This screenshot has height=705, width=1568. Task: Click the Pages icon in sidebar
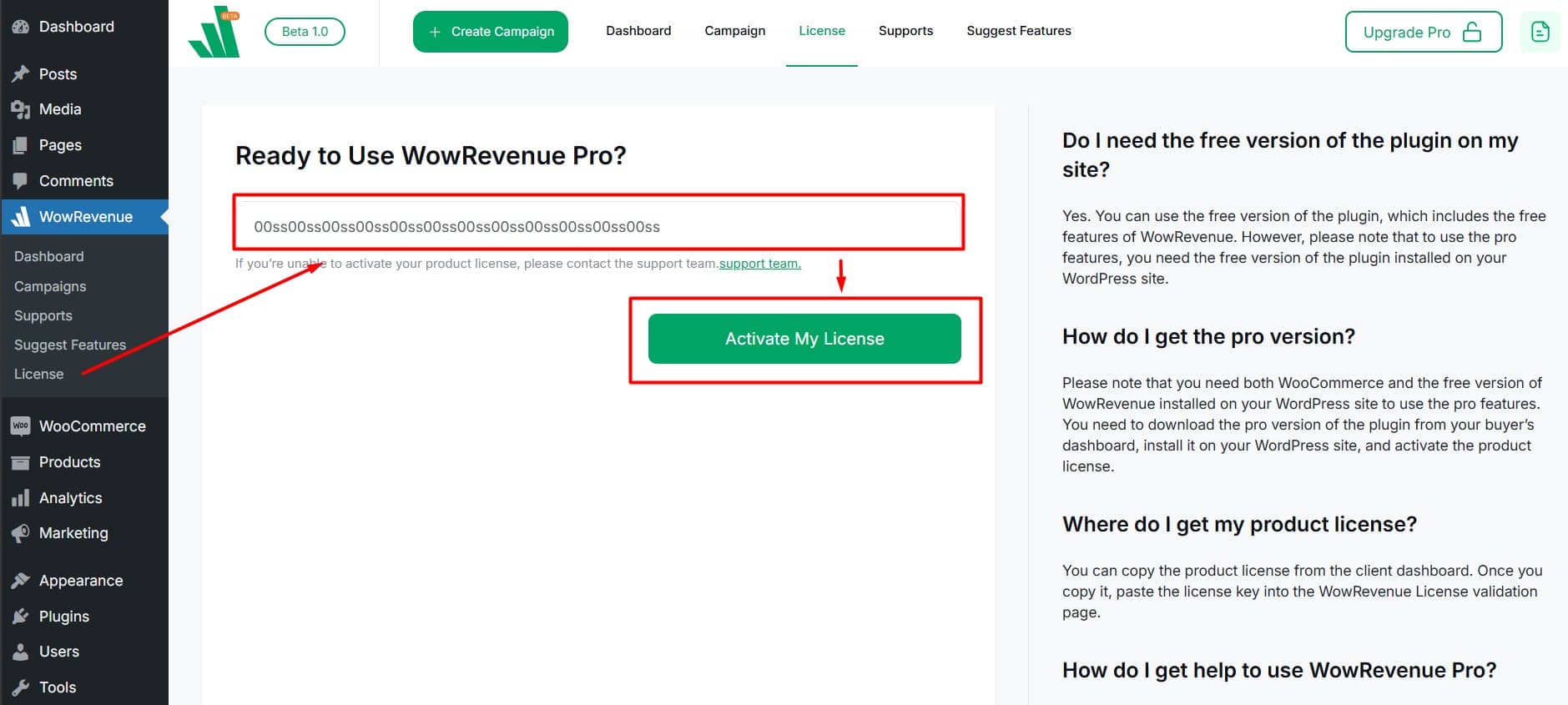tap(21, 145)
